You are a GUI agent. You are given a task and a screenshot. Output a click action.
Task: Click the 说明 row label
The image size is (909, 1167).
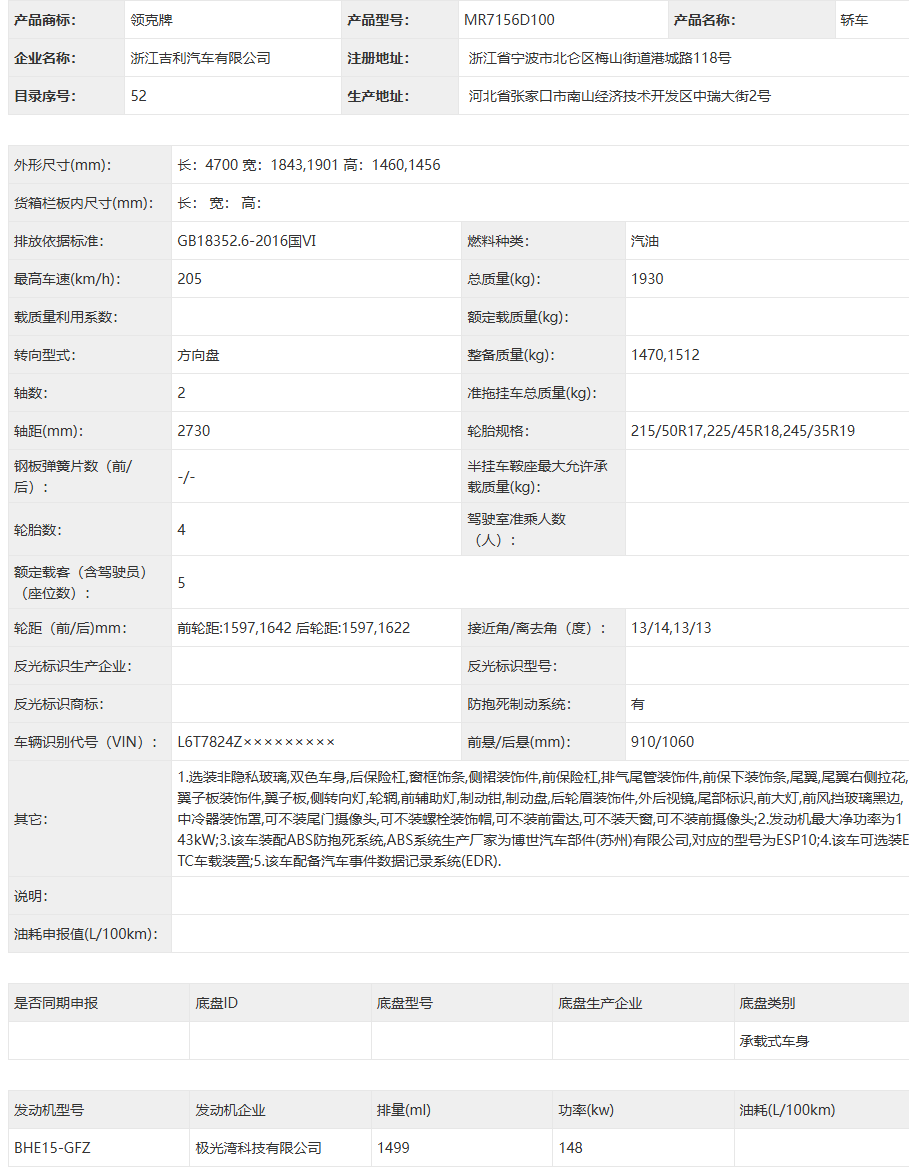(31, 896)
